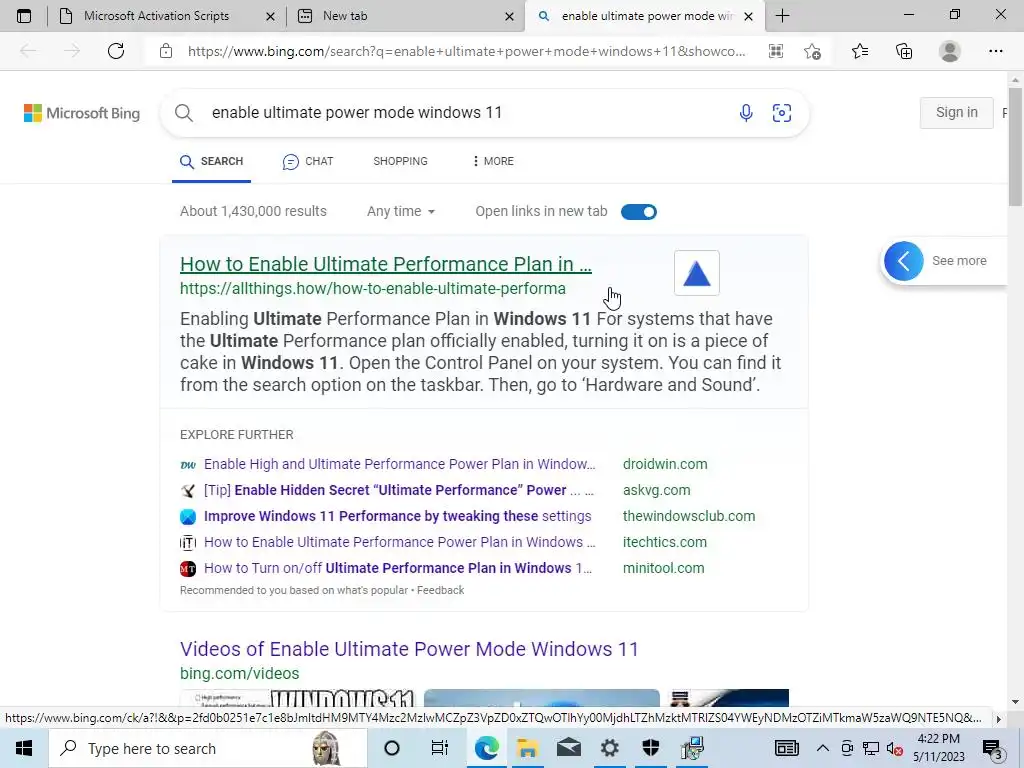1024x768 pixels.
Task: Expand the See more side panel arrow
Action: pos(904,261)
